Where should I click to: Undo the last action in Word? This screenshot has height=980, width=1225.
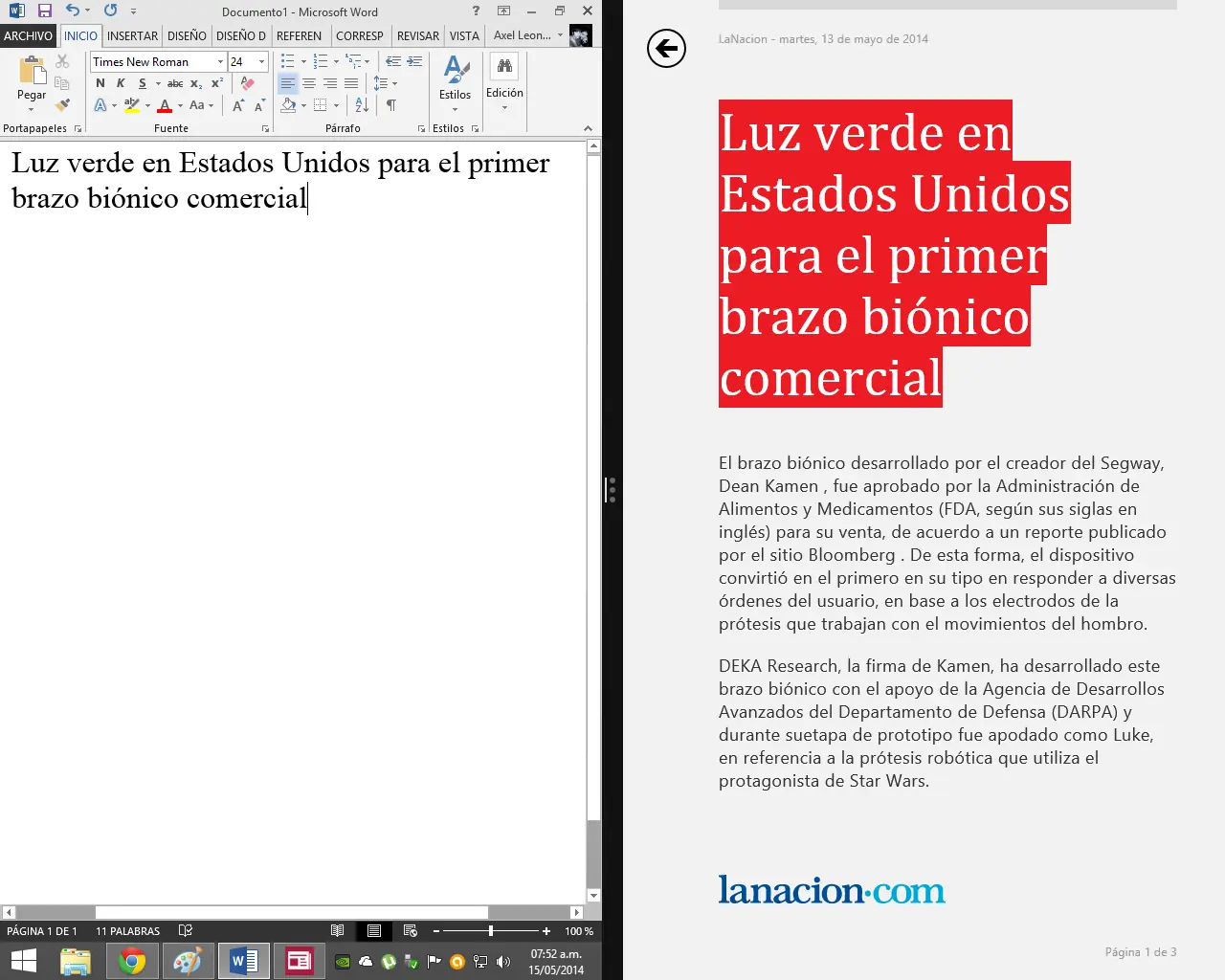point(72,11)
